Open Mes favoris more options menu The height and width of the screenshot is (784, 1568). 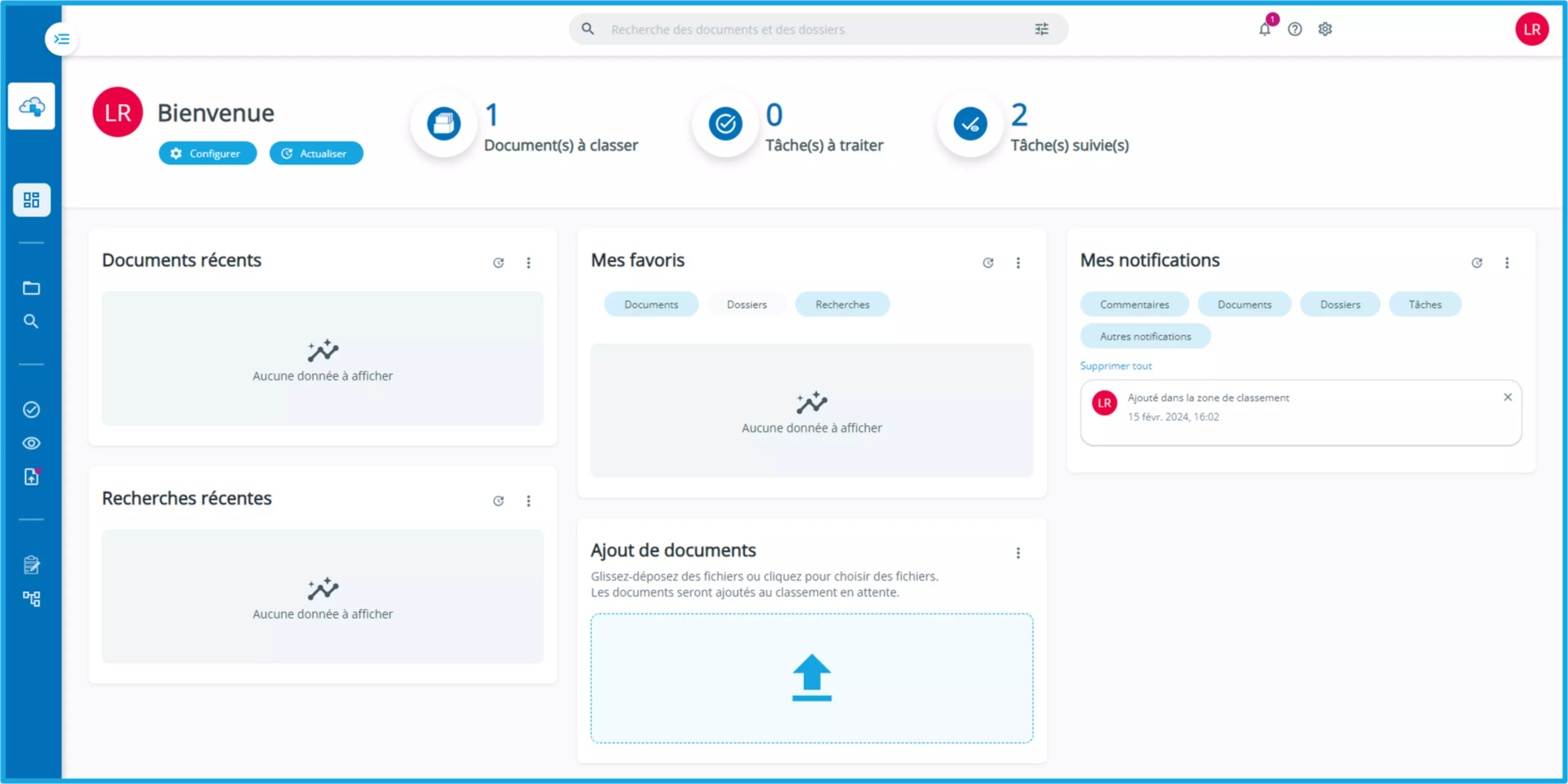tap(1018, 263)
